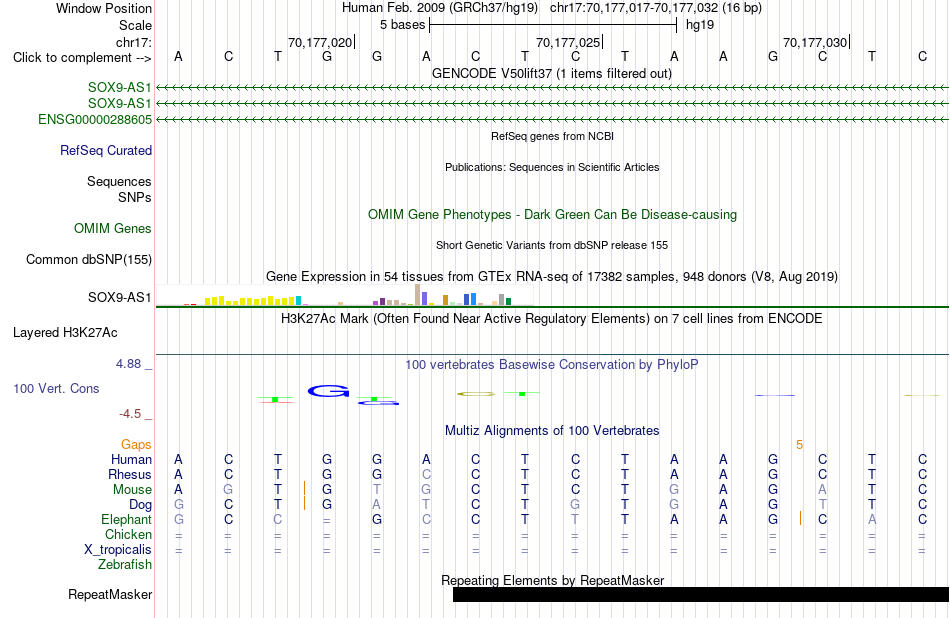
Task: Select the X_tropicalis species label
Action: (118, 550)
